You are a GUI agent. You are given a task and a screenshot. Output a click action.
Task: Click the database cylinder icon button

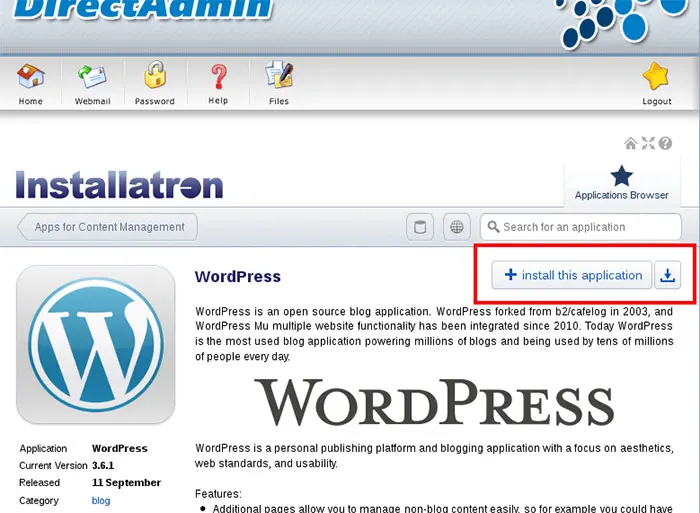[420, 227]
